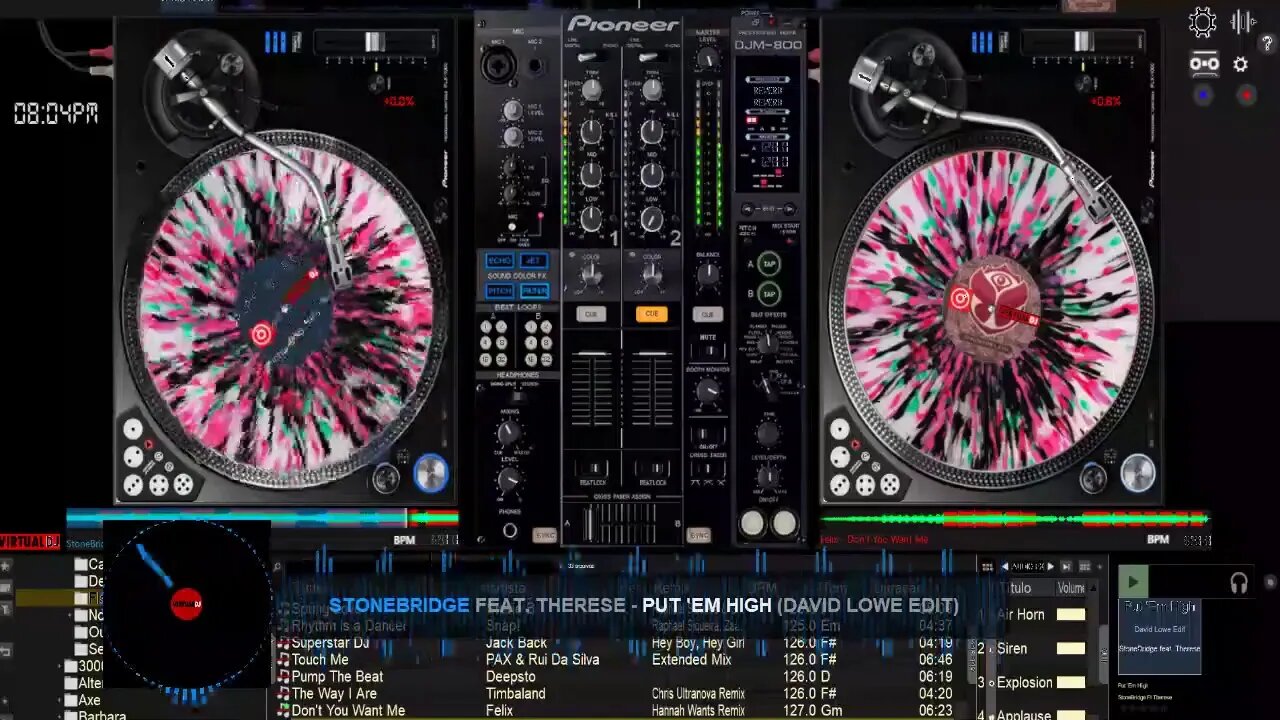Toggle channel 2 BEATLOCK switch
Image resolution: width=1280 pixels, height=720 pixels.
[x=652, y=468]
